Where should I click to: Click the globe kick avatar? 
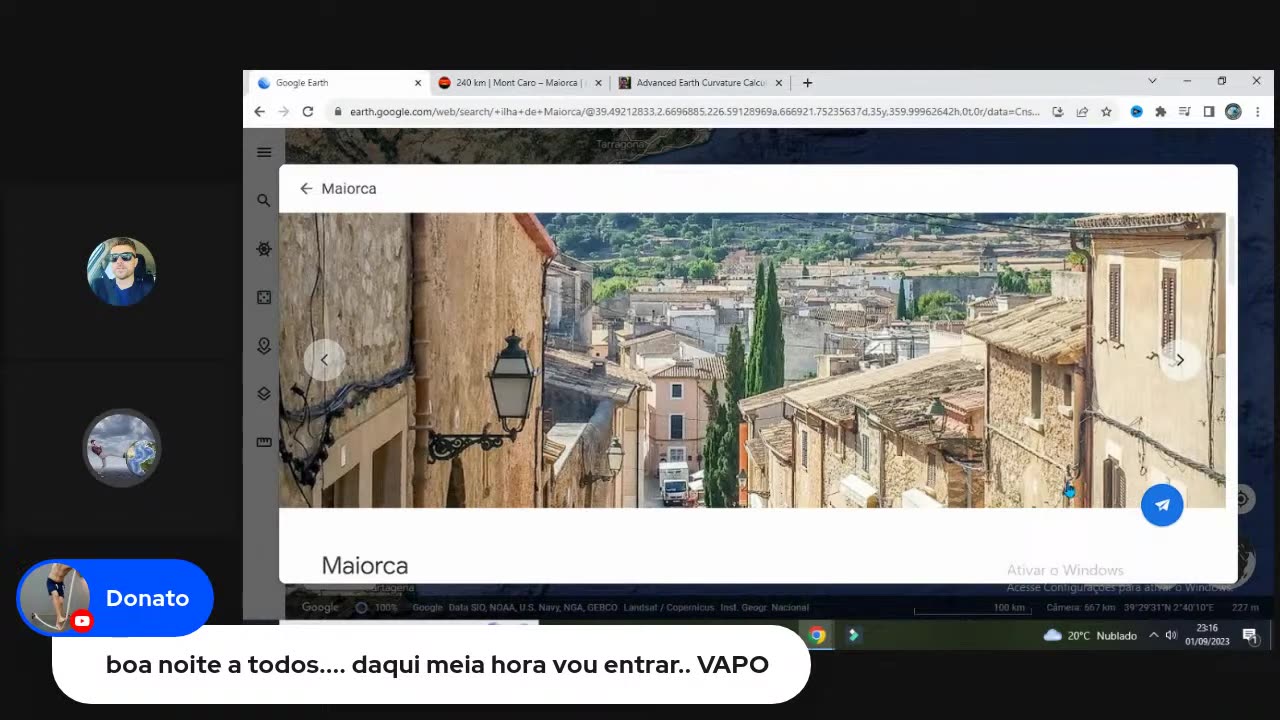121,447
